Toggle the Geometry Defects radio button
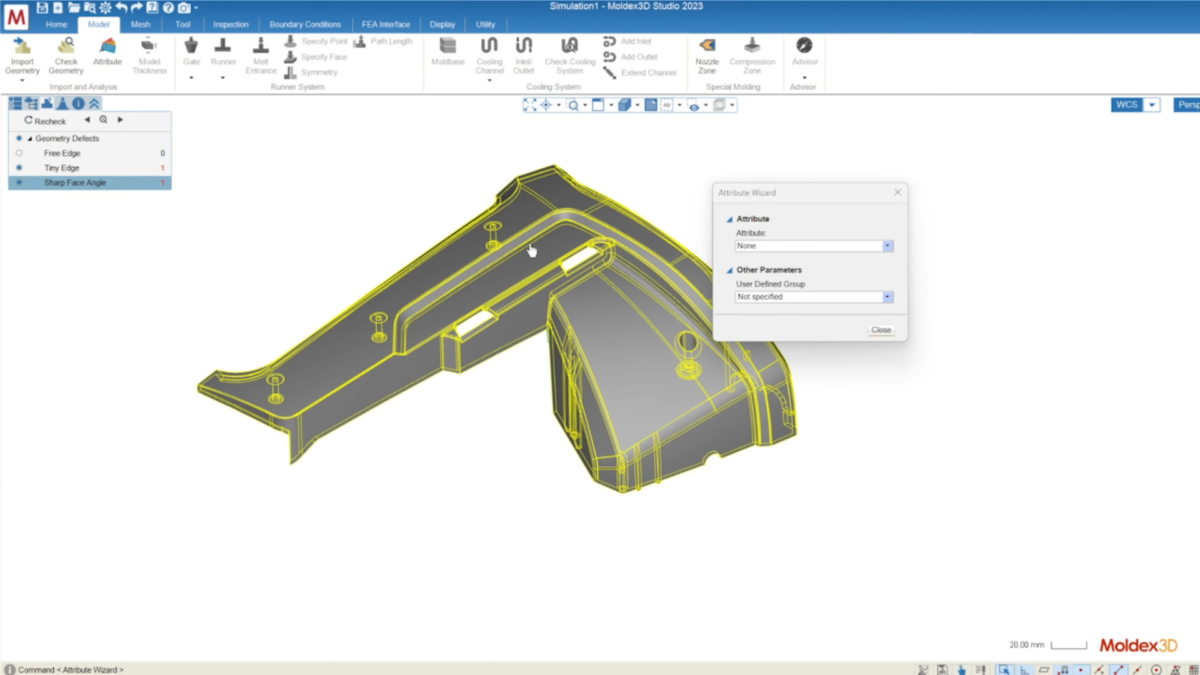Screen dimensions: 1200x675 (19, 138)
